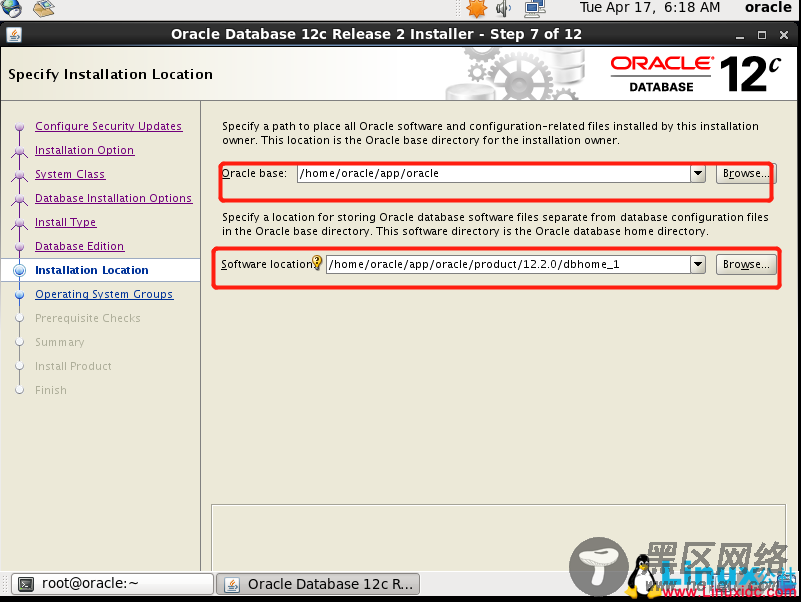Expand the Oracle base path dropdown
The width and height of the screenshot is (801, 602).
[x=698, y=174]
